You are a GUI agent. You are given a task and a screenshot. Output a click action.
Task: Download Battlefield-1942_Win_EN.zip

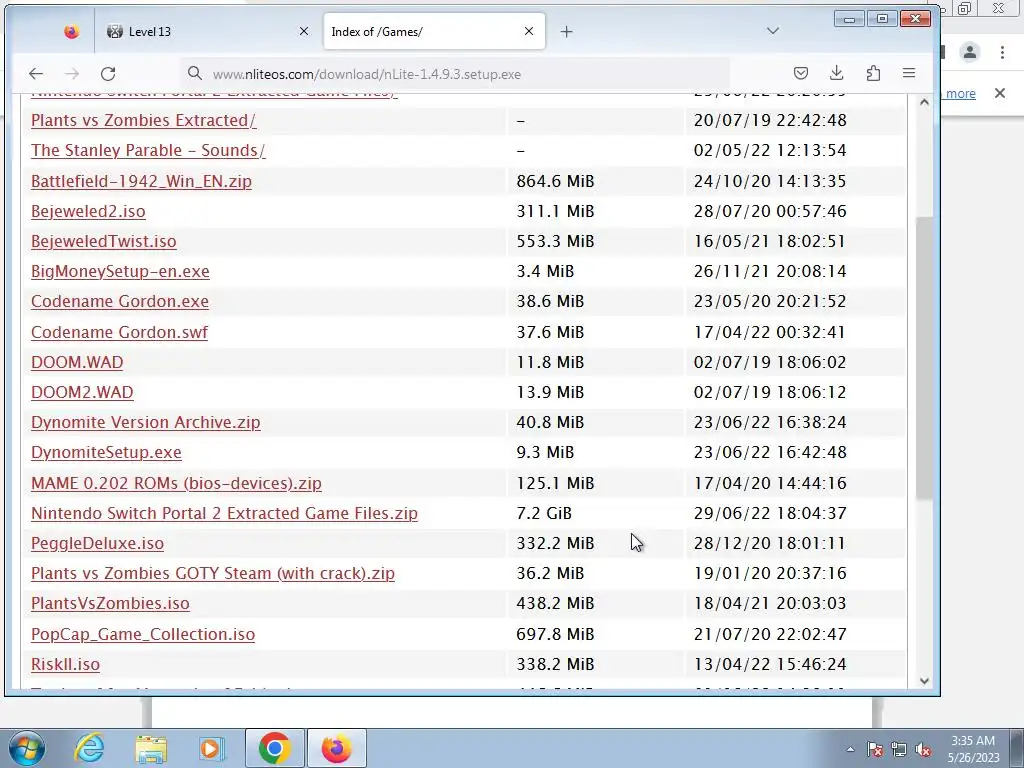tap(141, 181)
